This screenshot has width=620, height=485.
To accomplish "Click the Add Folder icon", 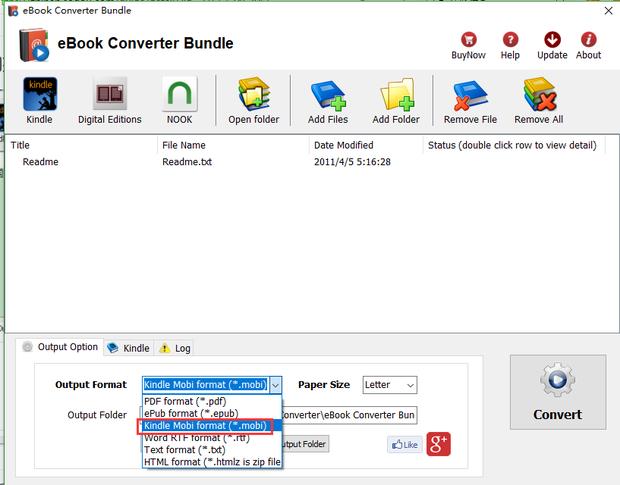I will 397,94.
